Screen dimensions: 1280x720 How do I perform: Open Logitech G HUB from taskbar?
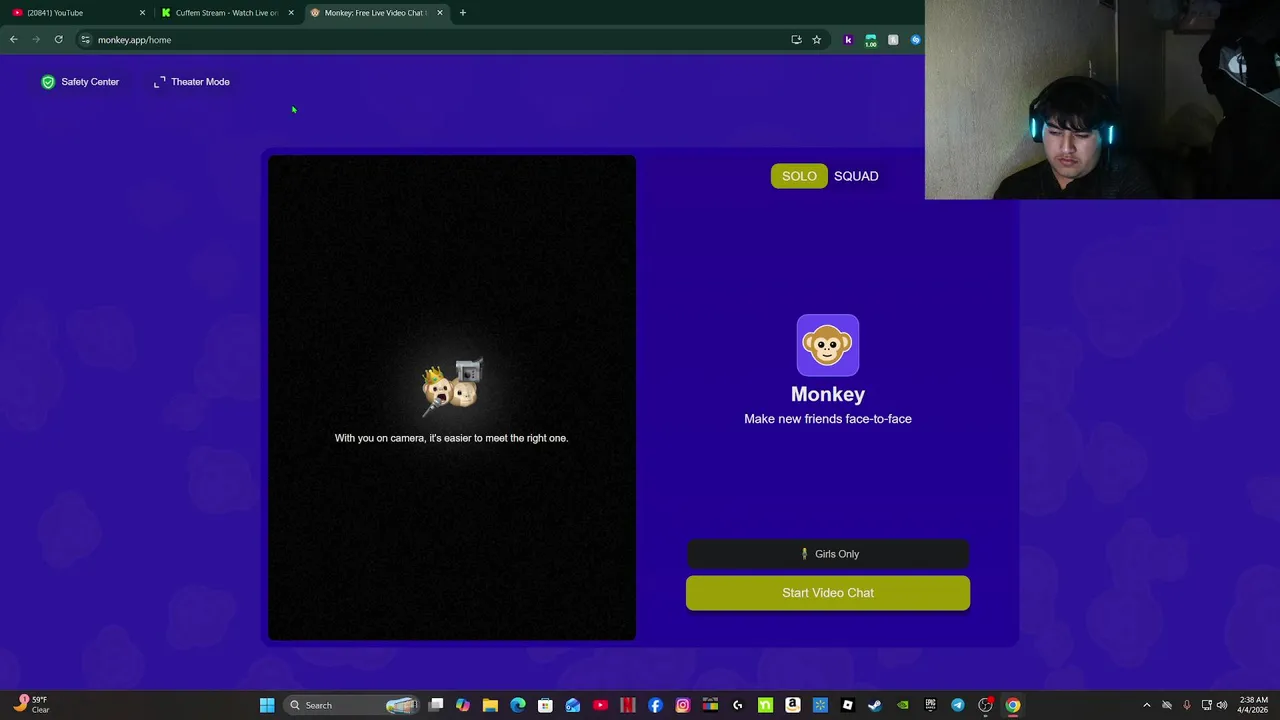click(738, 705)
